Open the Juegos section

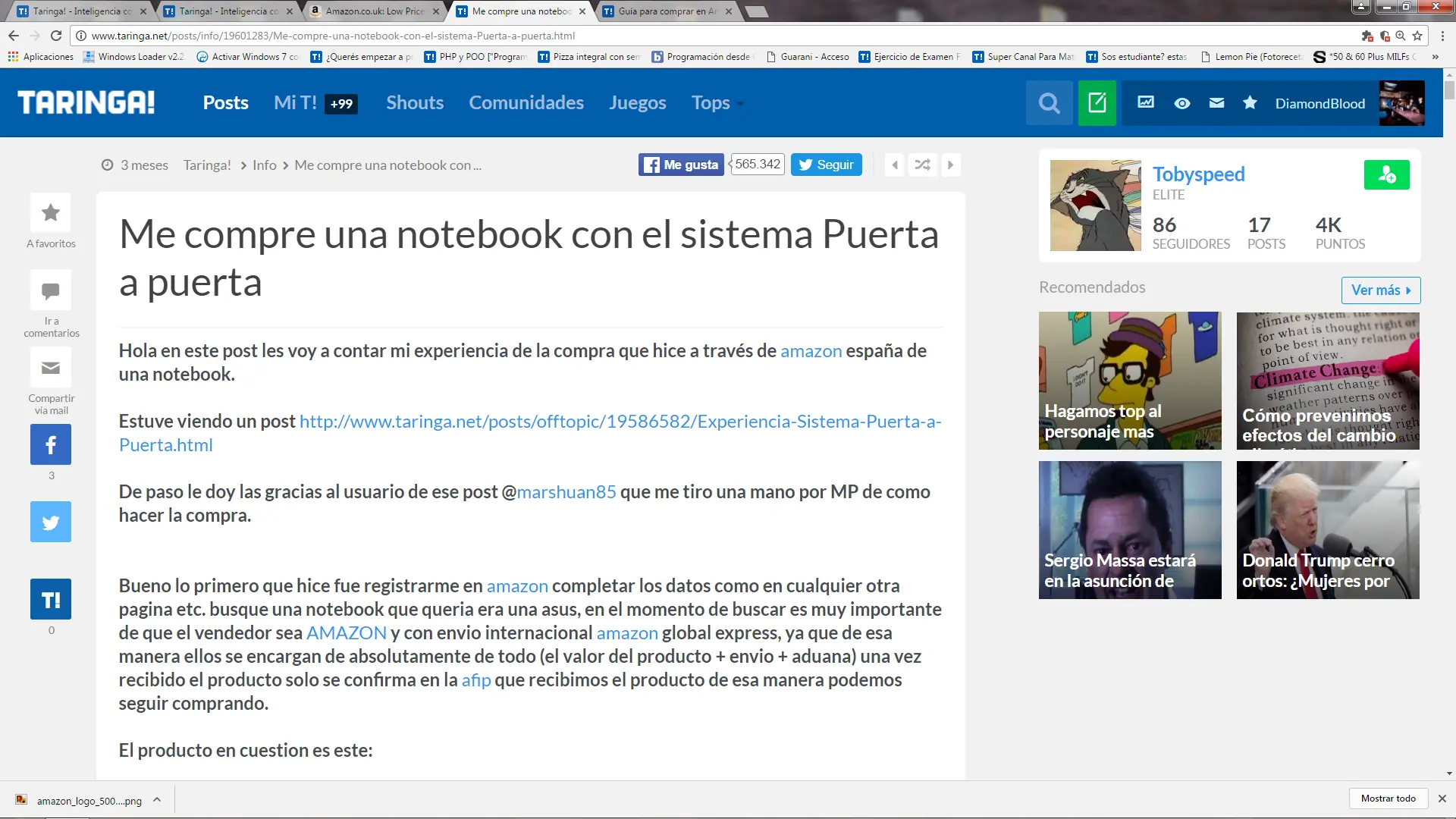637,103
